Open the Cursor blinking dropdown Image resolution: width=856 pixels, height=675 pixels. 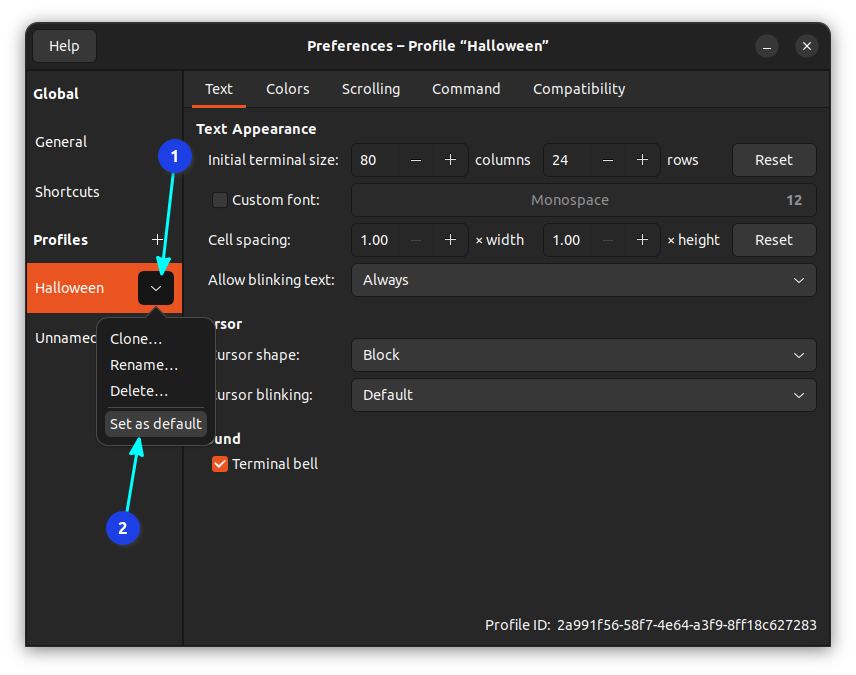584,395
